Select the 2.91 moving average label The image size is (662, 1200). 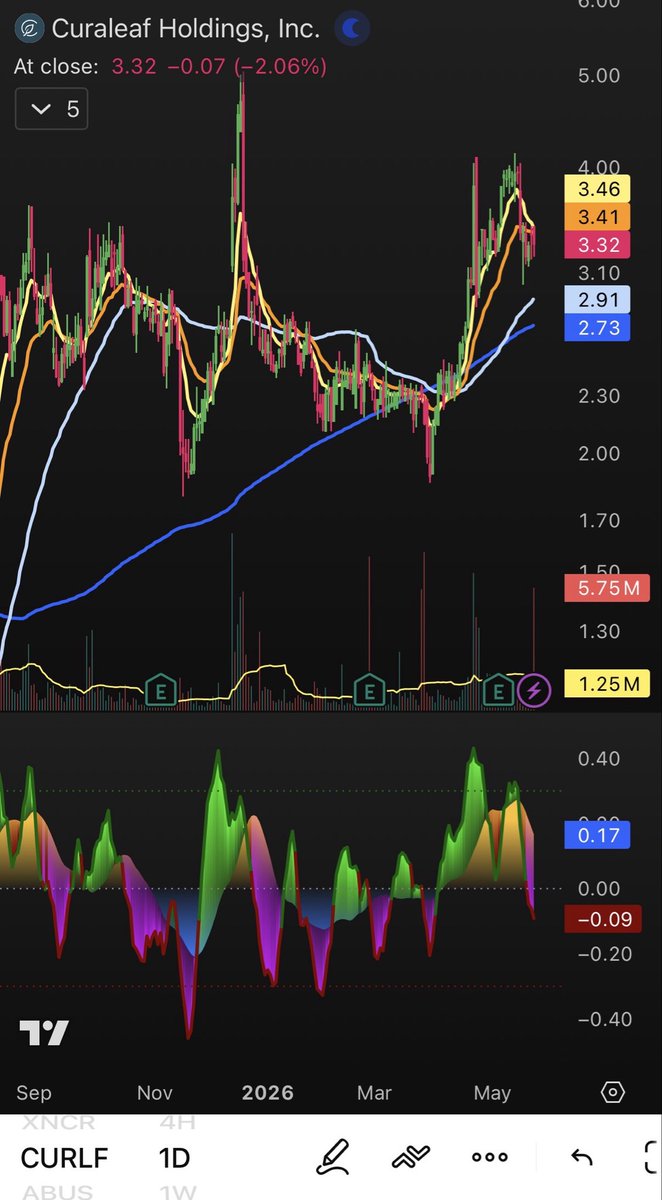tap(600, 299)
